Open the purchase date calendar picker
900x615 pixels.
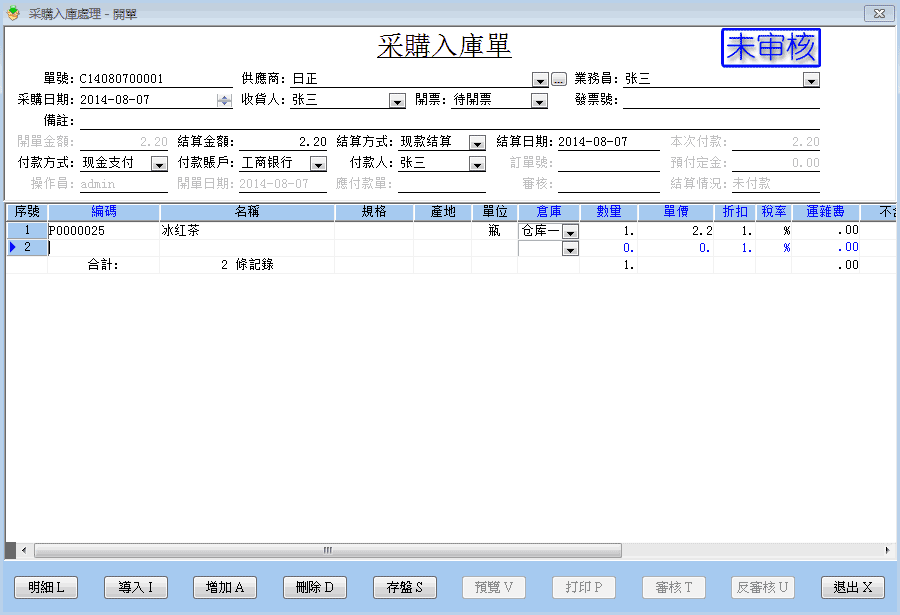[224, 100]
